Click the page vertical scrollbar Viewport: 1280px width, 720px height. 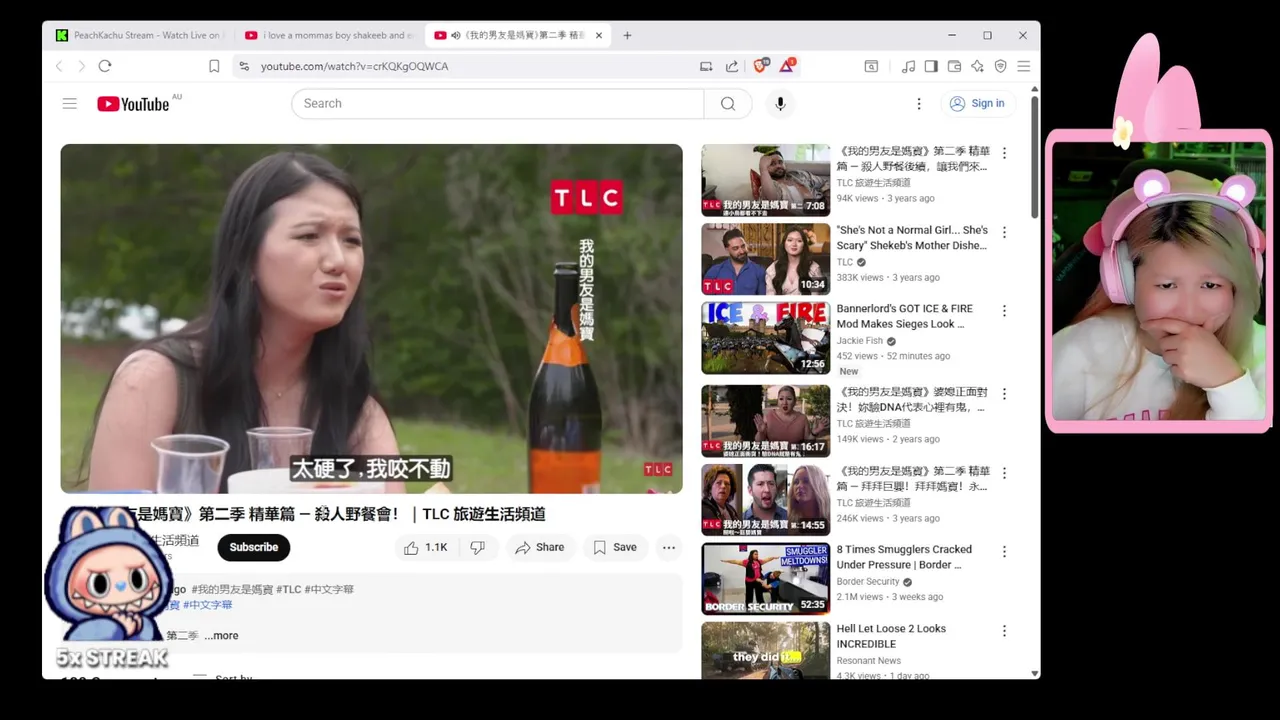[x=1035, y=157]
